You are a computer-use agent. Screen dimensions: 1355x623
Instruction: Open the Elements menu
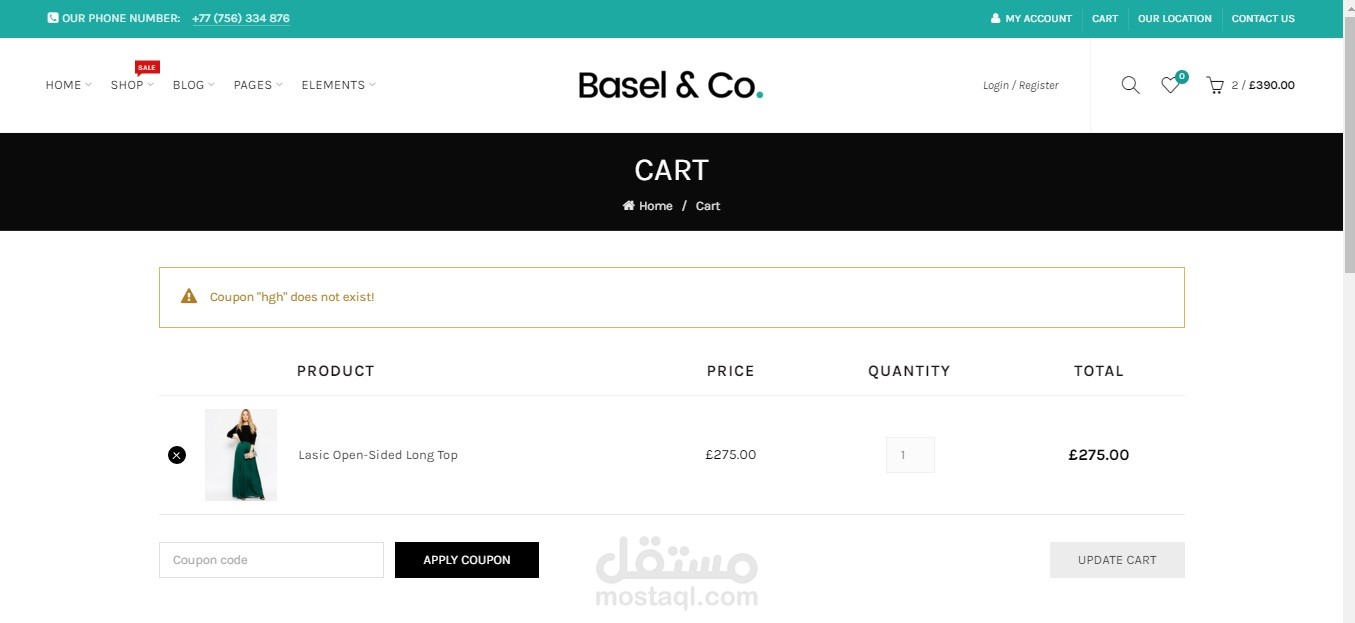tap(338, 85)
